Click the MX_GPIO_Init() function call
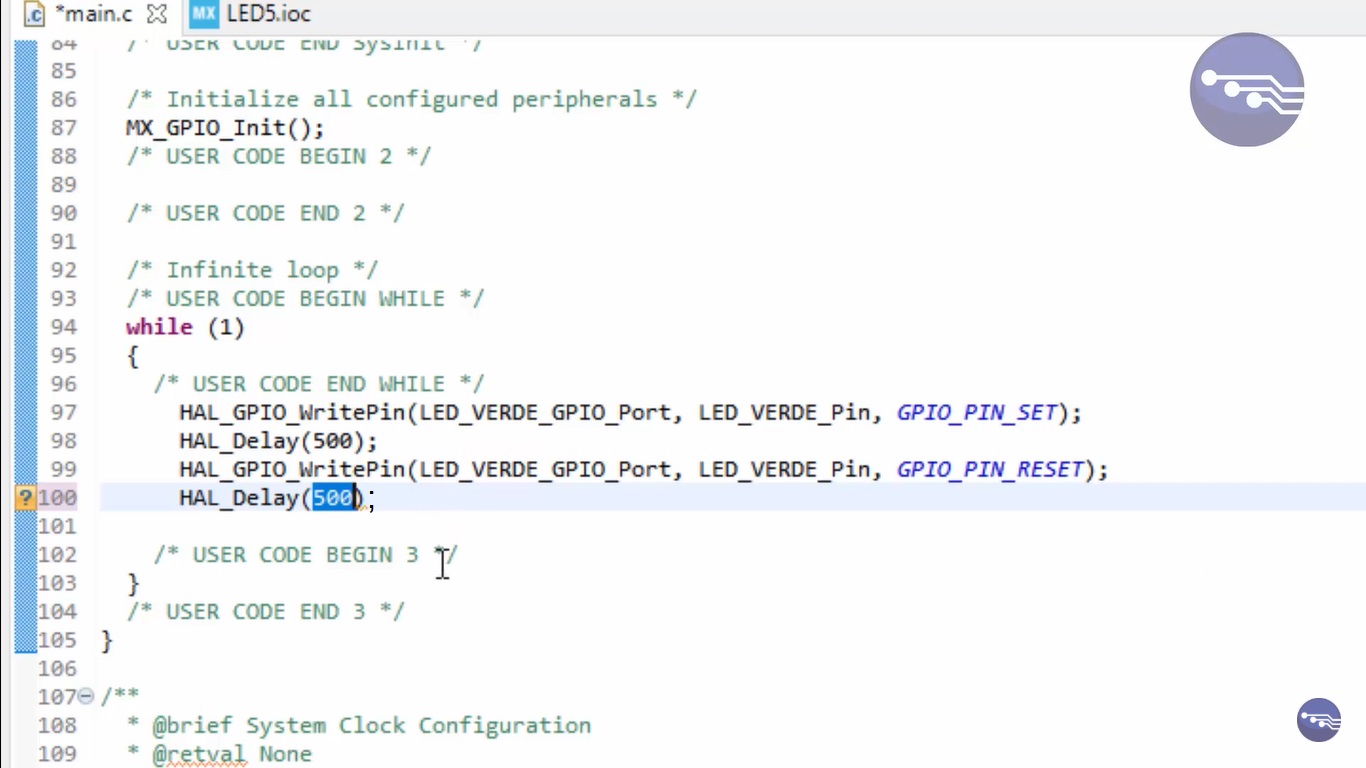 (224, 128)
